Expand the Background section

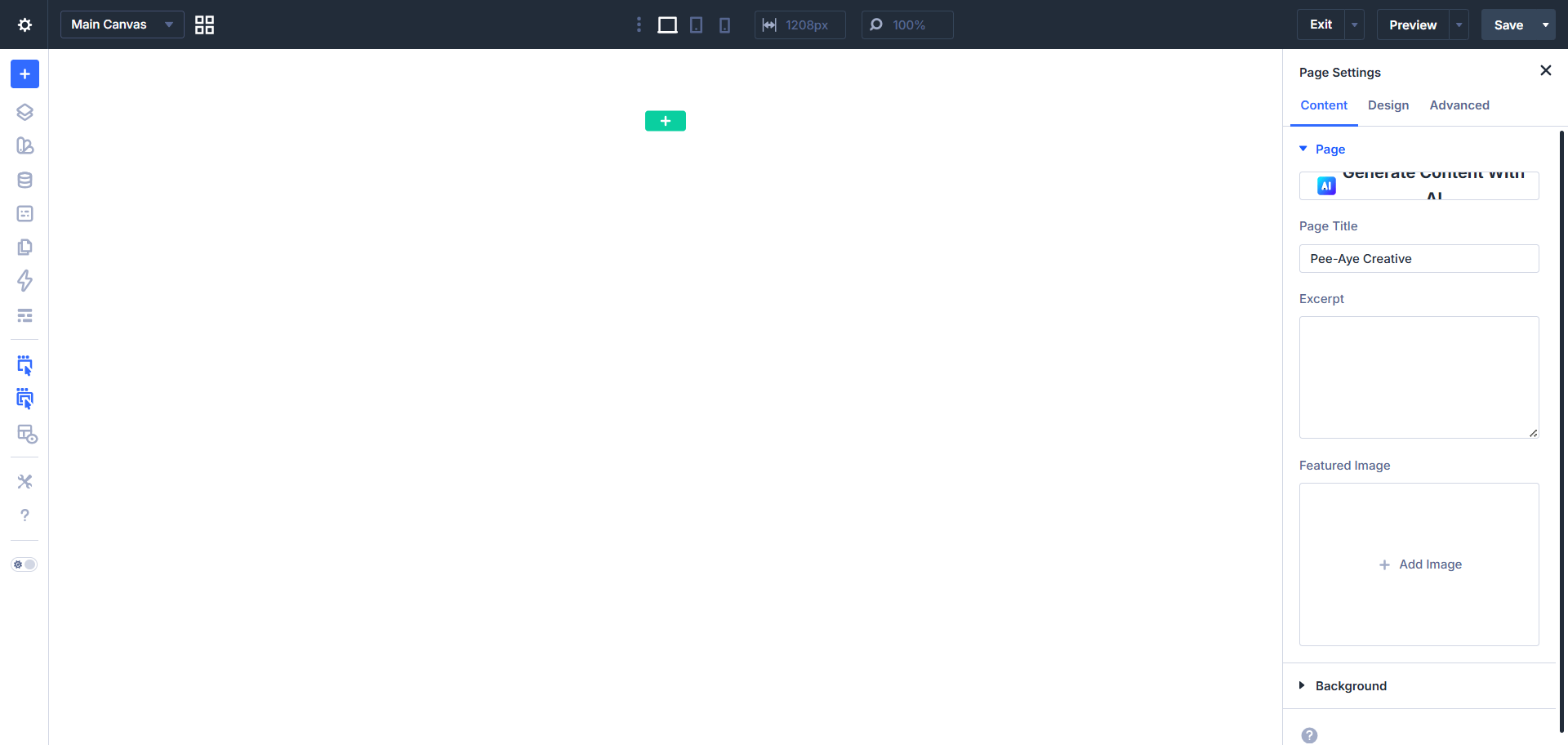tap(1351, 686)
